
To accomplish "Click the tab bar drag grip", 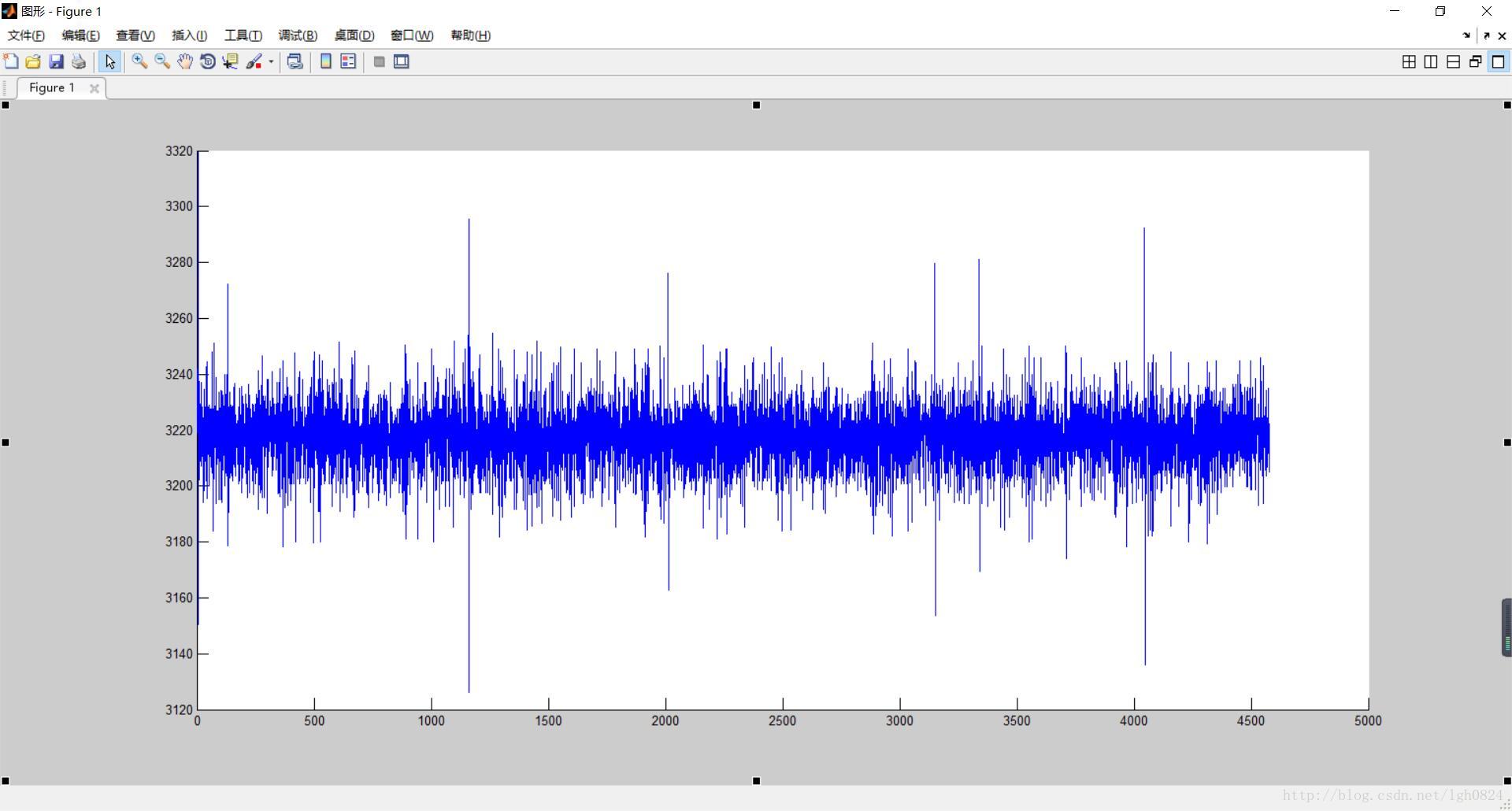I will (5, 87).
